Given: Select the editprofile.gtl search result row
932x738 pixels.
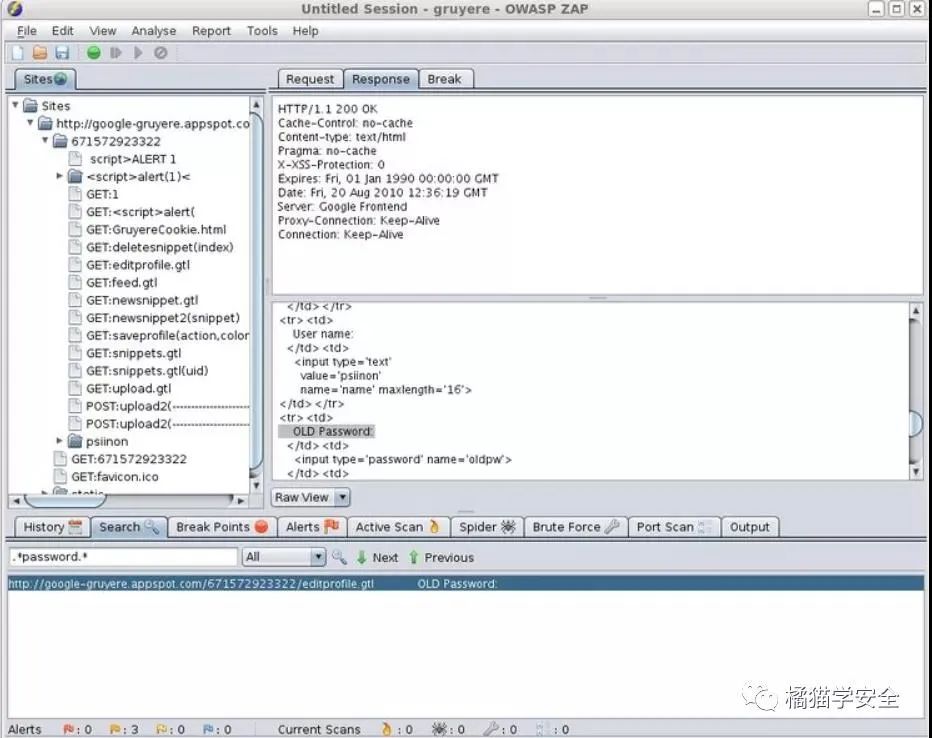Looking at the screenshot, I should point(465,584).
